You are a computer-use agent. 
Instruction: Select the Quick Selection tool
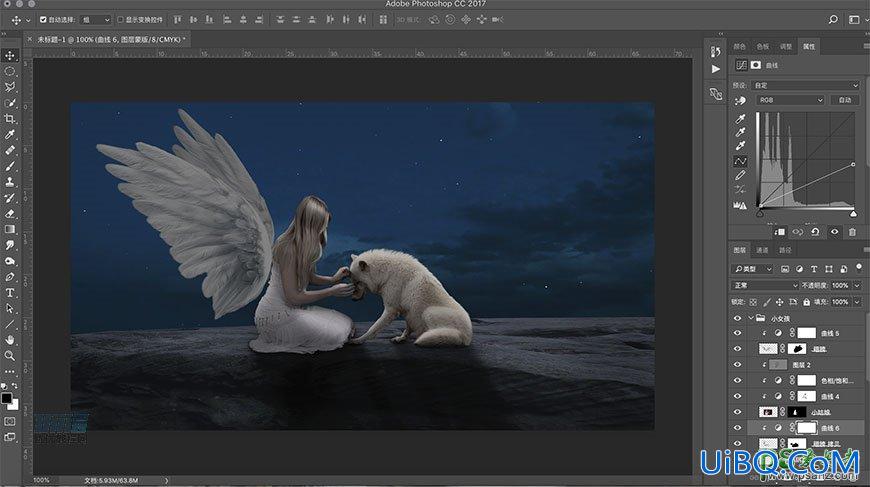(10, 103)
